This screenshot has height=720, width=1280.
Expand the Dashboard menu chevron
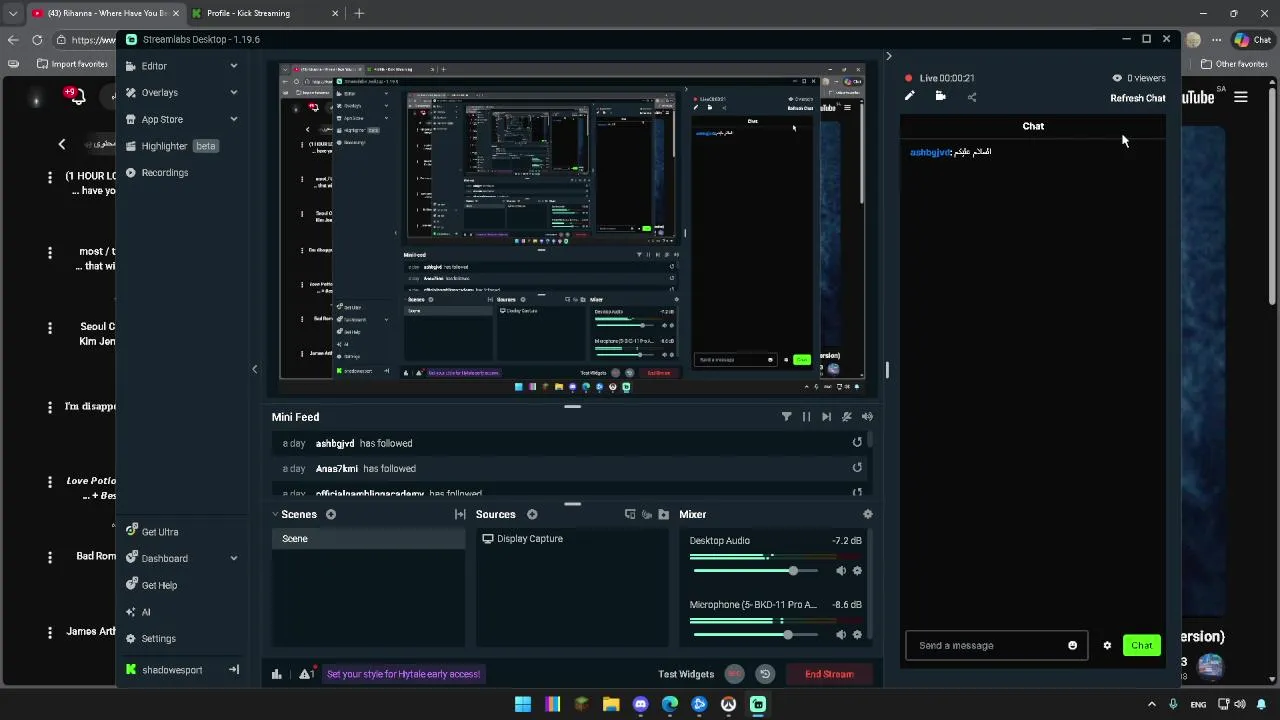click(x=234, y=559)
